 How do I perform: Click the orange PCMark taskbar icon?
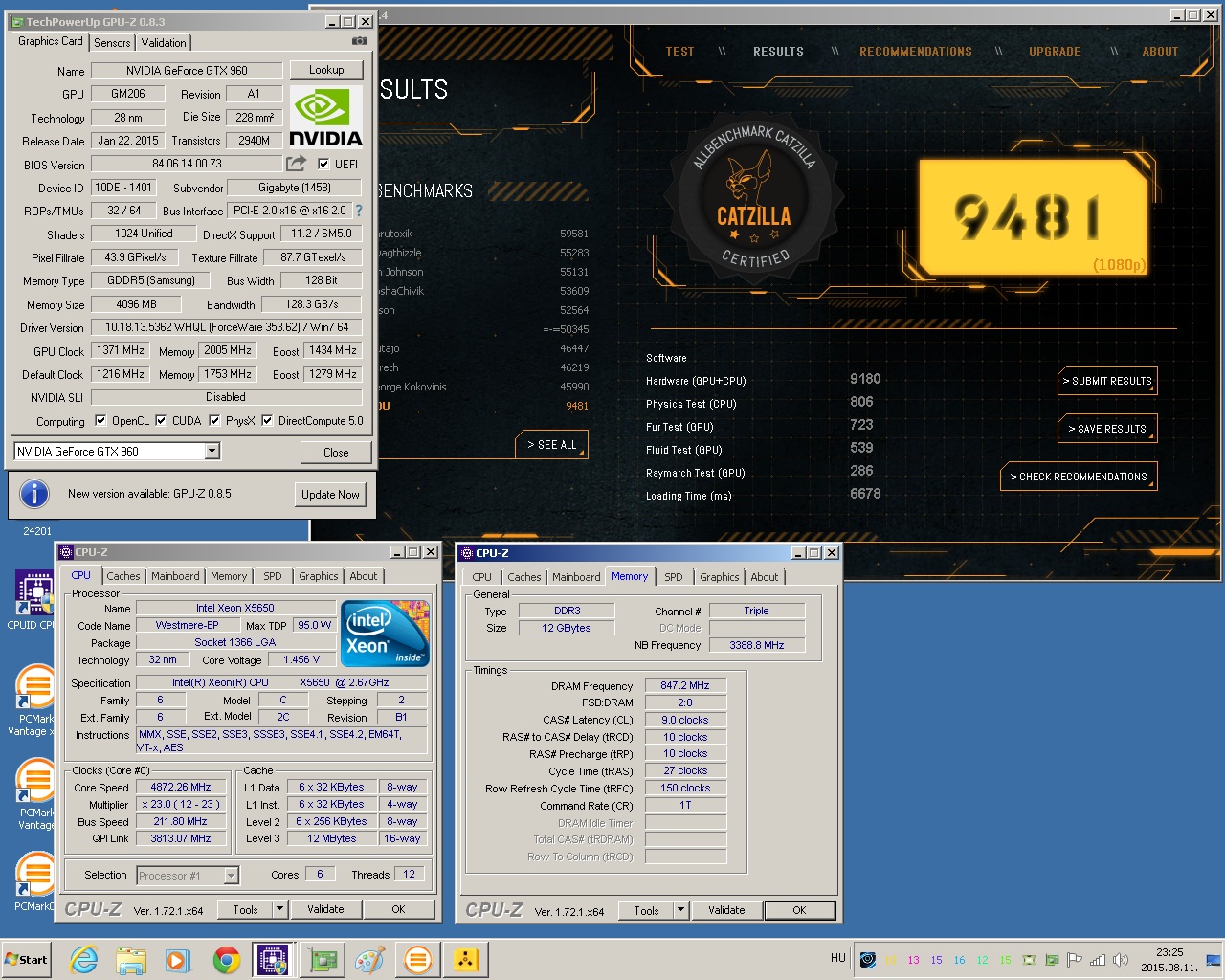tap(418, 959)
